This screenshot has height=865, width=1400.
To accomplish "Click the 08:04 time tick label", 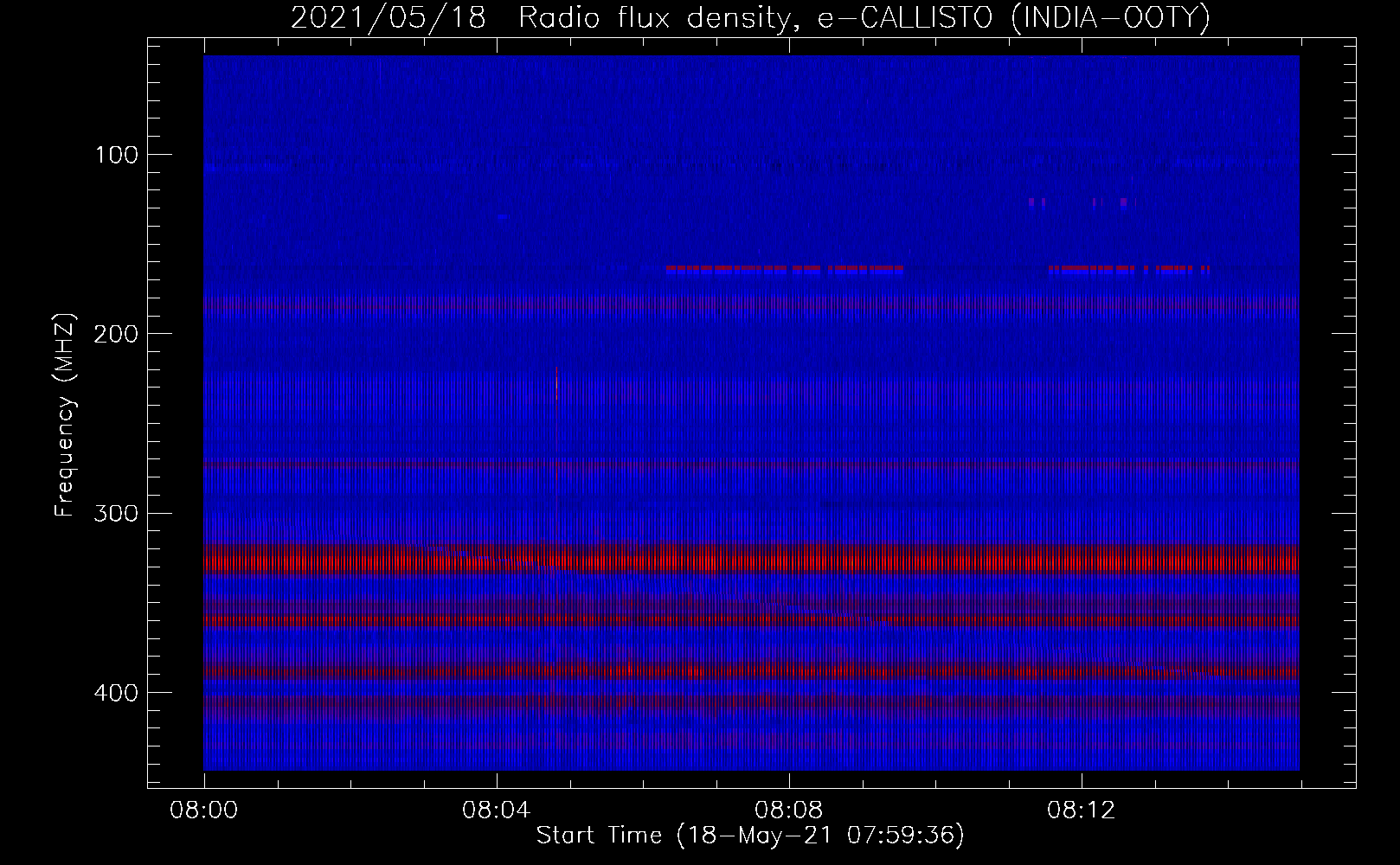I will tap(496, 810).
